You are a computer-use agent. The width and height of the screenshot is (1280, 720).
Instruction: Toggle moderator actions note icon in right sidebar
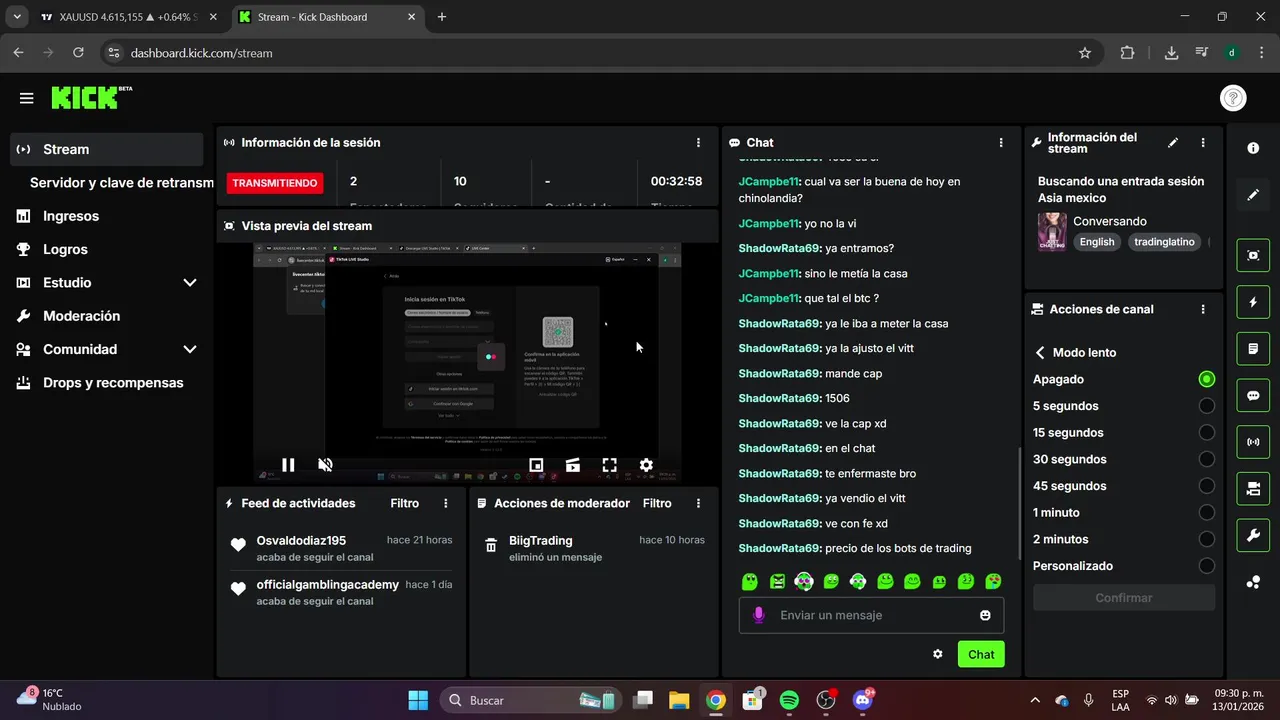pyautogui.click(x=1253, y=349)
